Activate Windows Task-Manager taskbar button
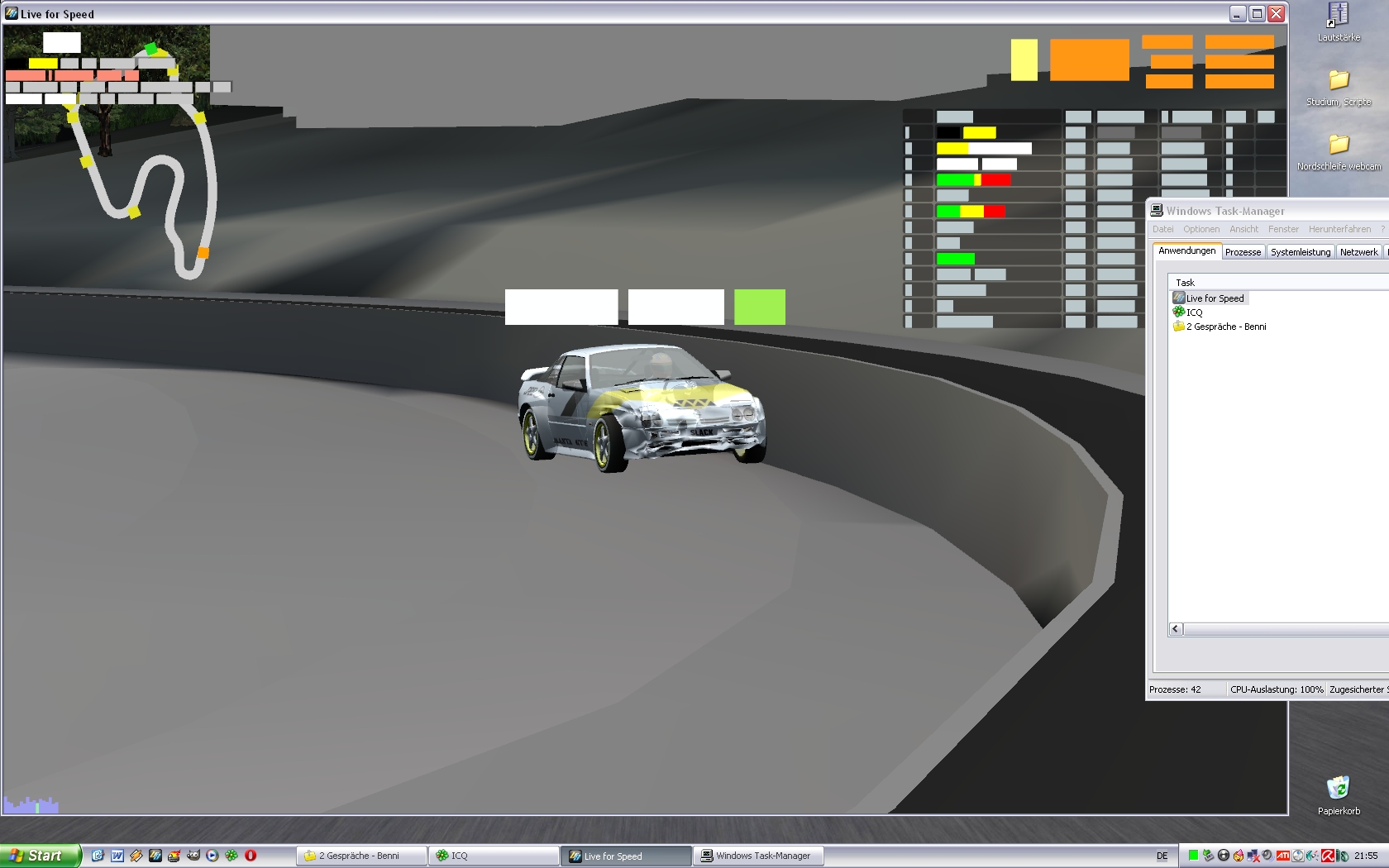 [758, 856]
